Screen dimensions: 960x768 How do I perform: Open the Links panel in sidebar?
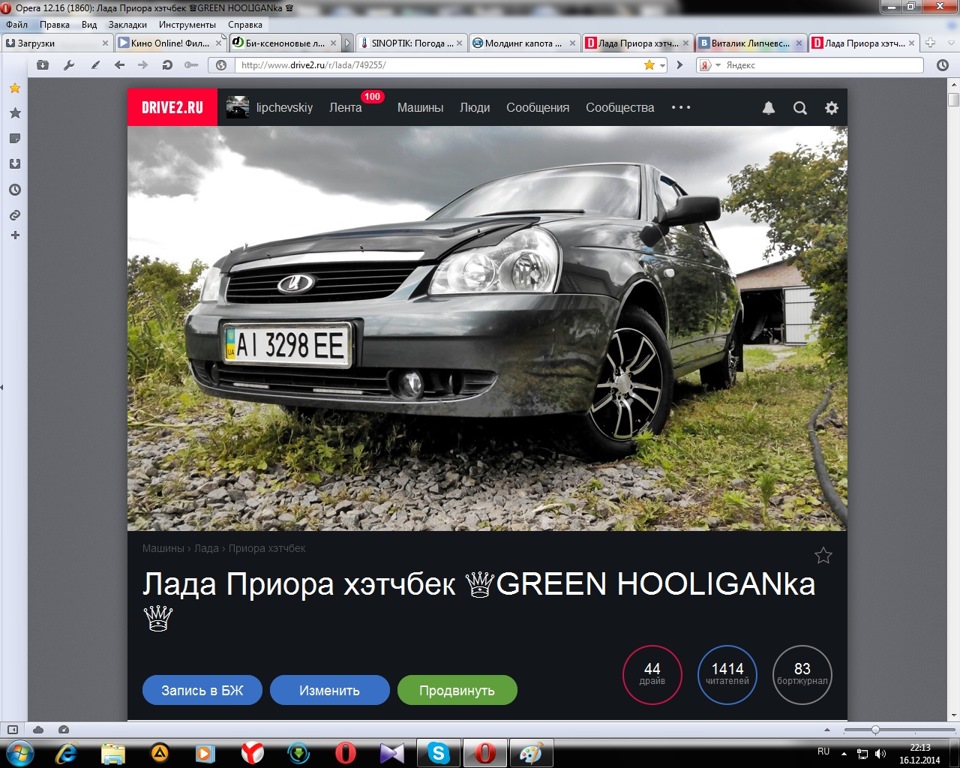[x=15, y=215]
